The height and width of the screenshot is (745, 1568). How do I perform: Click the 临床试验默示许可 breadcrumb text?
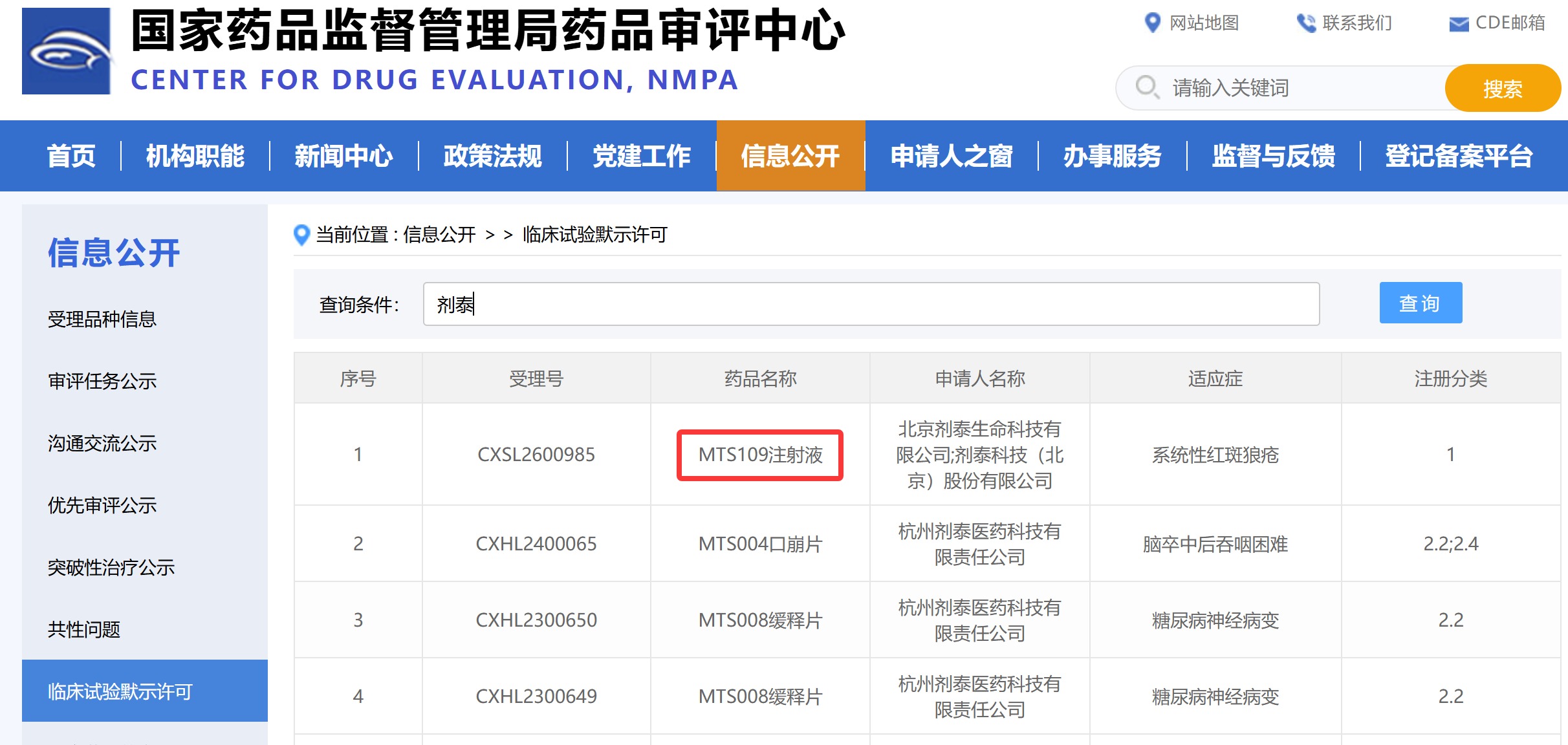[x=595, y=235]
